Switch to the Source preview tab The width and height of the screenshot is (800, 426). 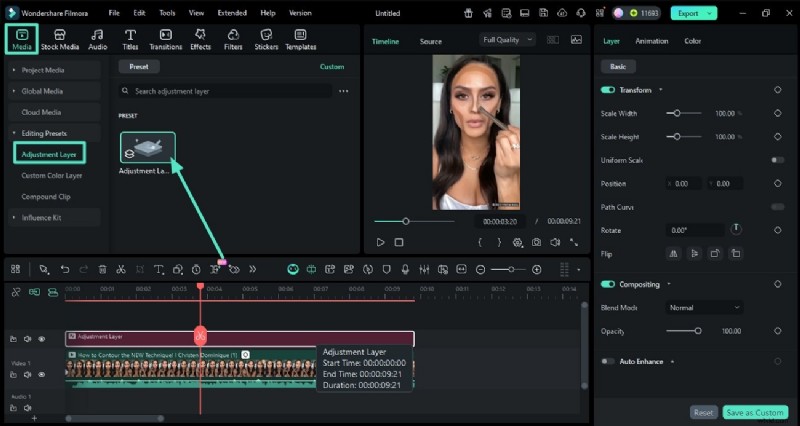pos(431,41)
